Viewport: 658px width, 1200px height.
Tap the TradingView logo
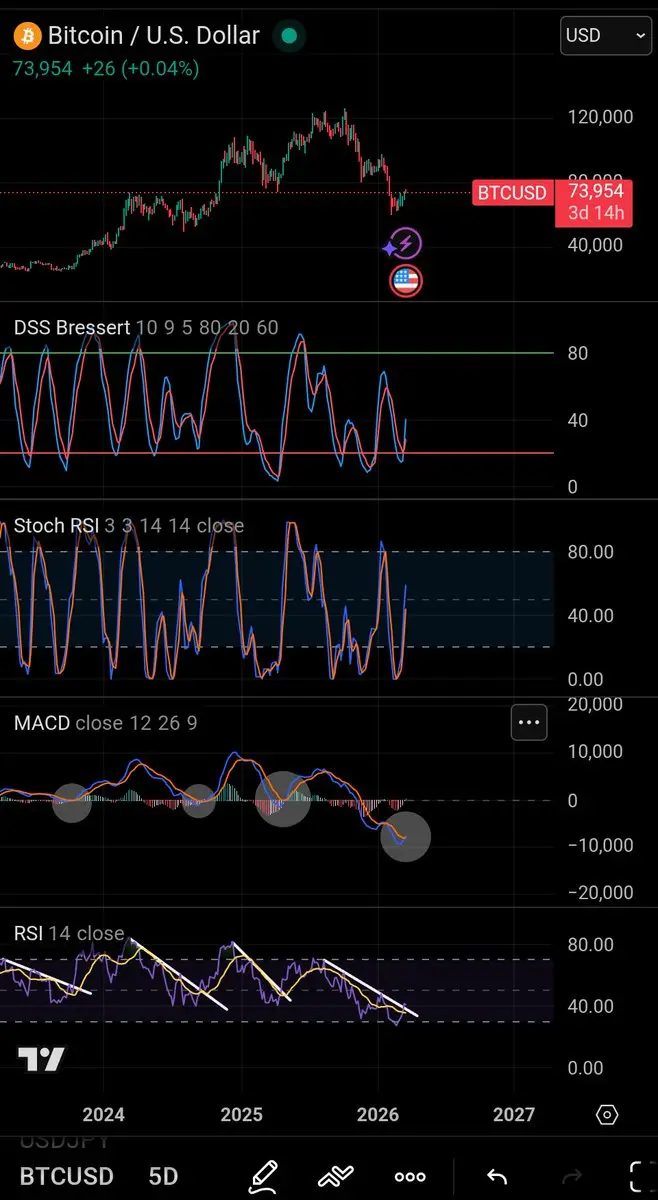point(41,1060)
